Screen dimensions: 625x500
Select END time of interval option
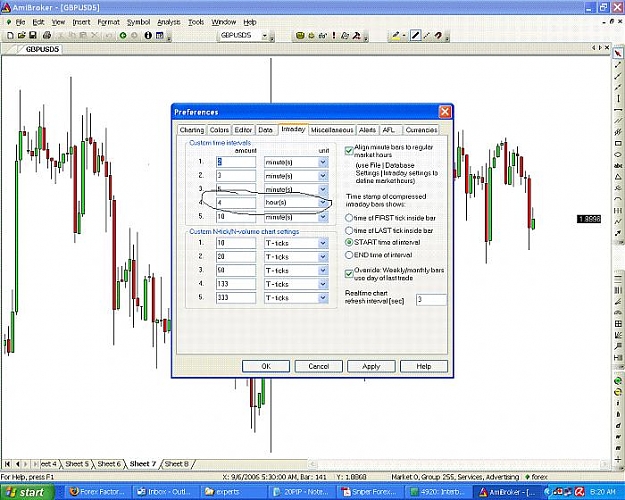point(349,255)
